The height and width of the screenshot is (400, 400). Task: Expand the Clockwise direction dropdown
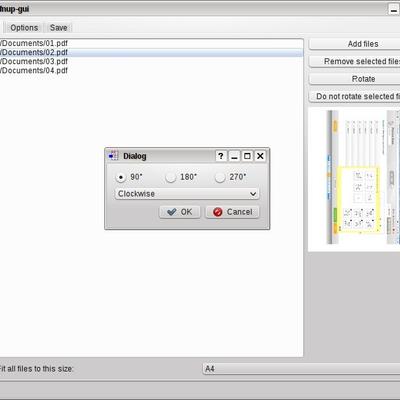[x=187, y=194]
